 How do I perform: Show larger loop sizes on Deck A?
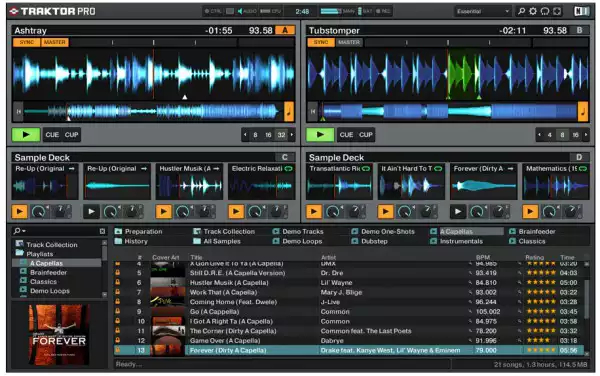[x=292, y=135]
